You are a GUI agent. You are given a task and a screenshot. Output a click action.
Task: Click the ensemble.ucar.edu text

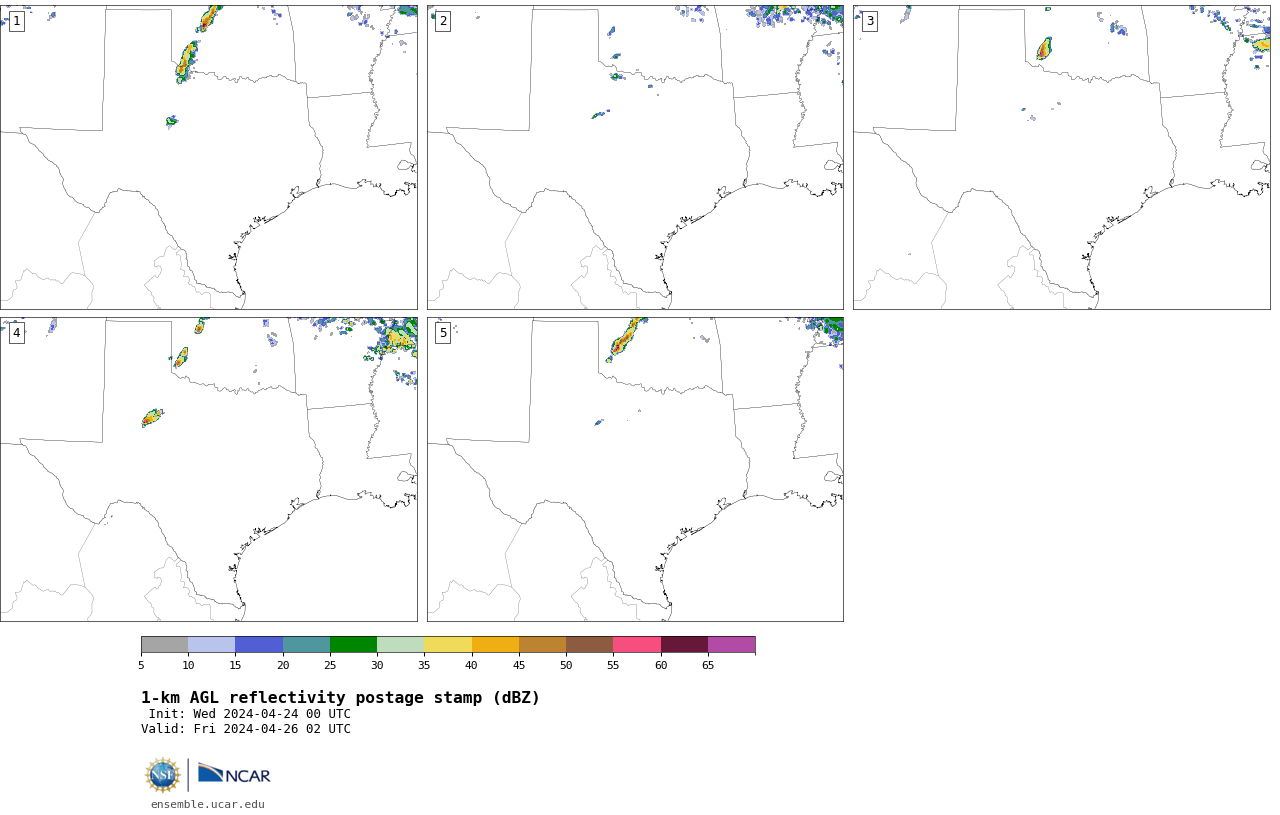pos(208,804)
